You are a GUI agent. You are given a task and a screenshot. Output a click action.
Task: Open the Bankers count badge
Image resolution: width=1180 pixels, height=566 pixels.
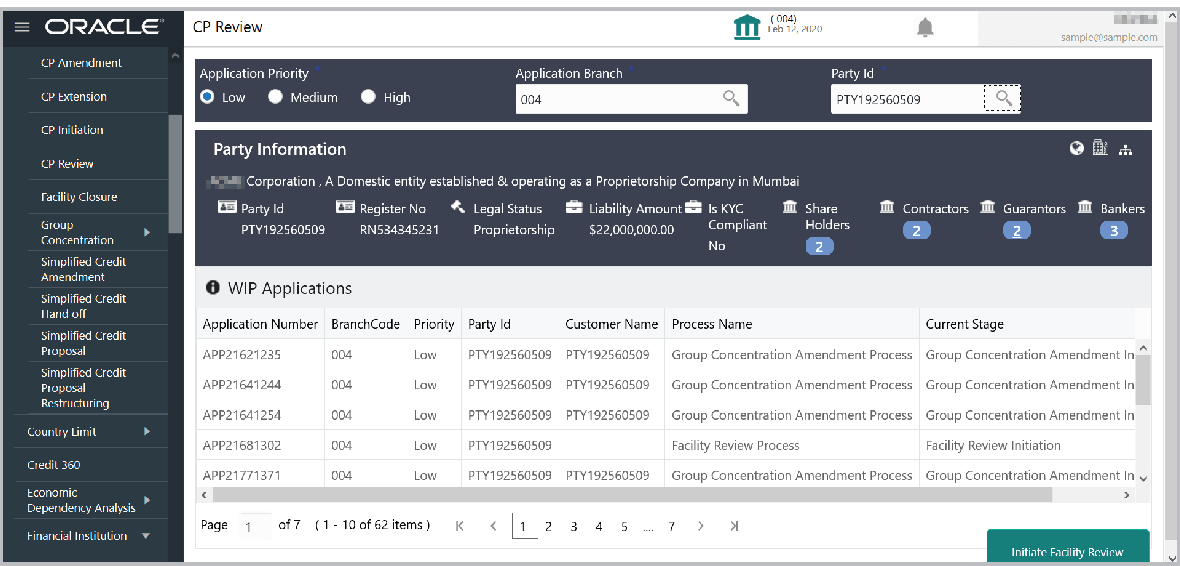[x=1114, y=231]
